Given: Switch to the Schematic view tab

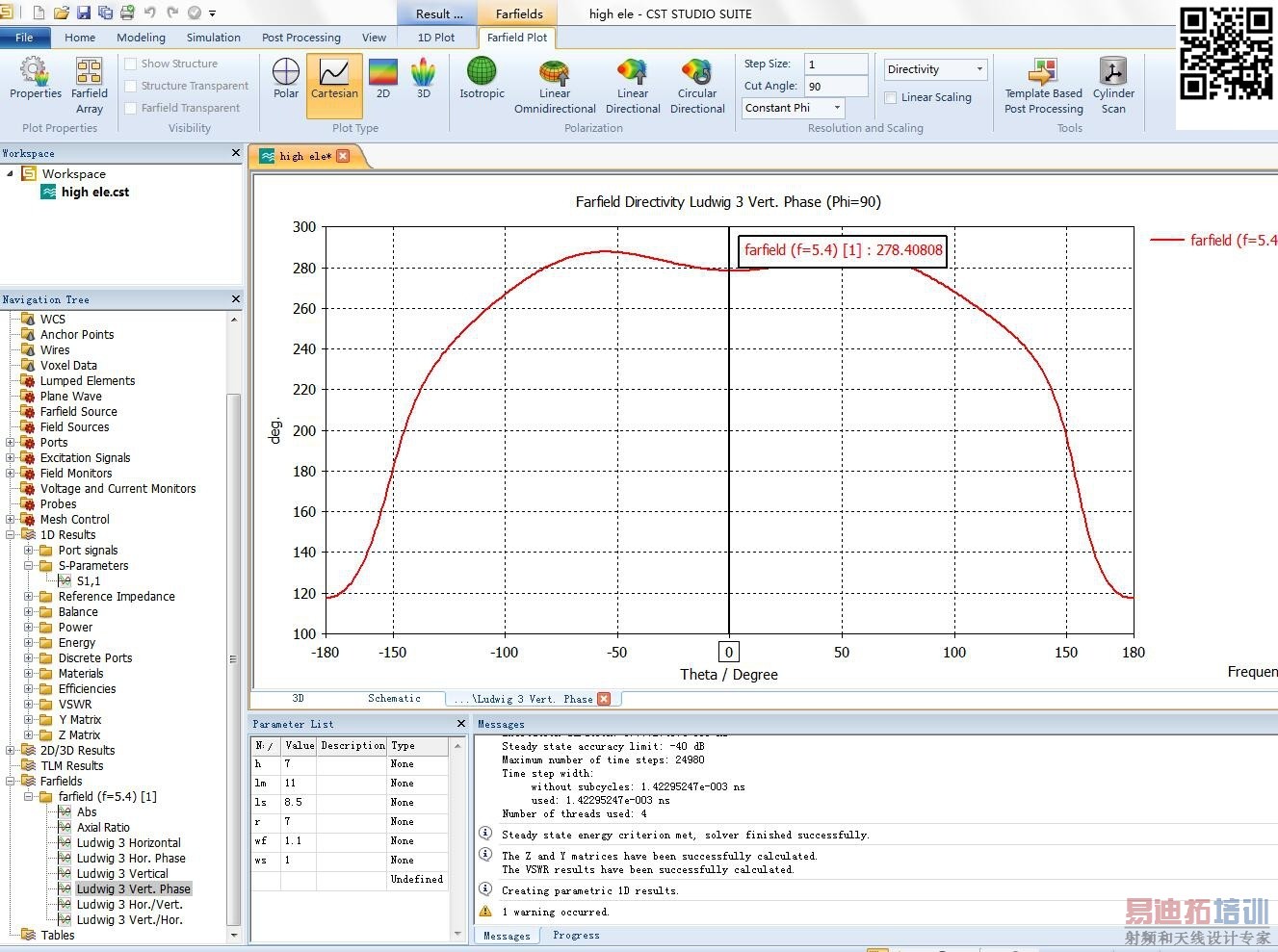Looking at the screenshot, I should [x=394, y=699].
